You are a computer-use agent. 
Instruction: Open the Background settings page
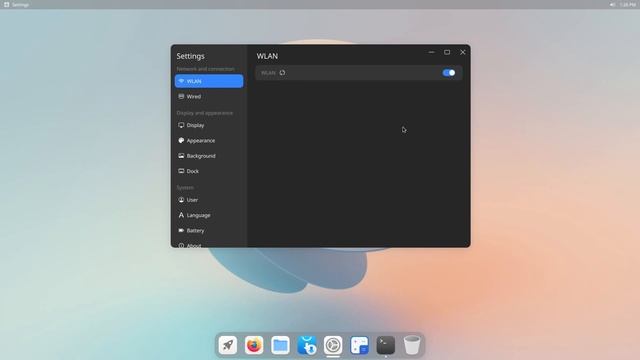click(x=209, y=156)
